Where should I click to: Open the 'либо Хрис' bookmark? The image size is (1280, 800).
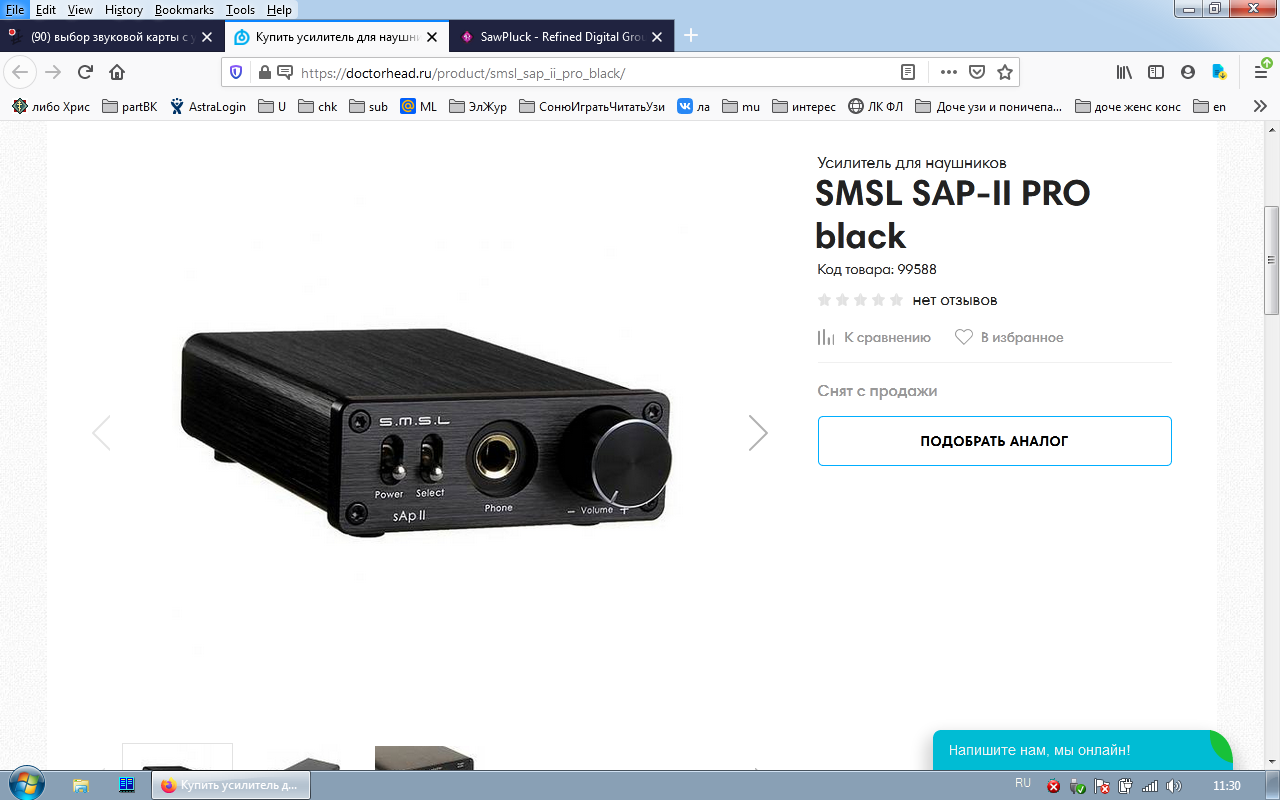point(51,107)
